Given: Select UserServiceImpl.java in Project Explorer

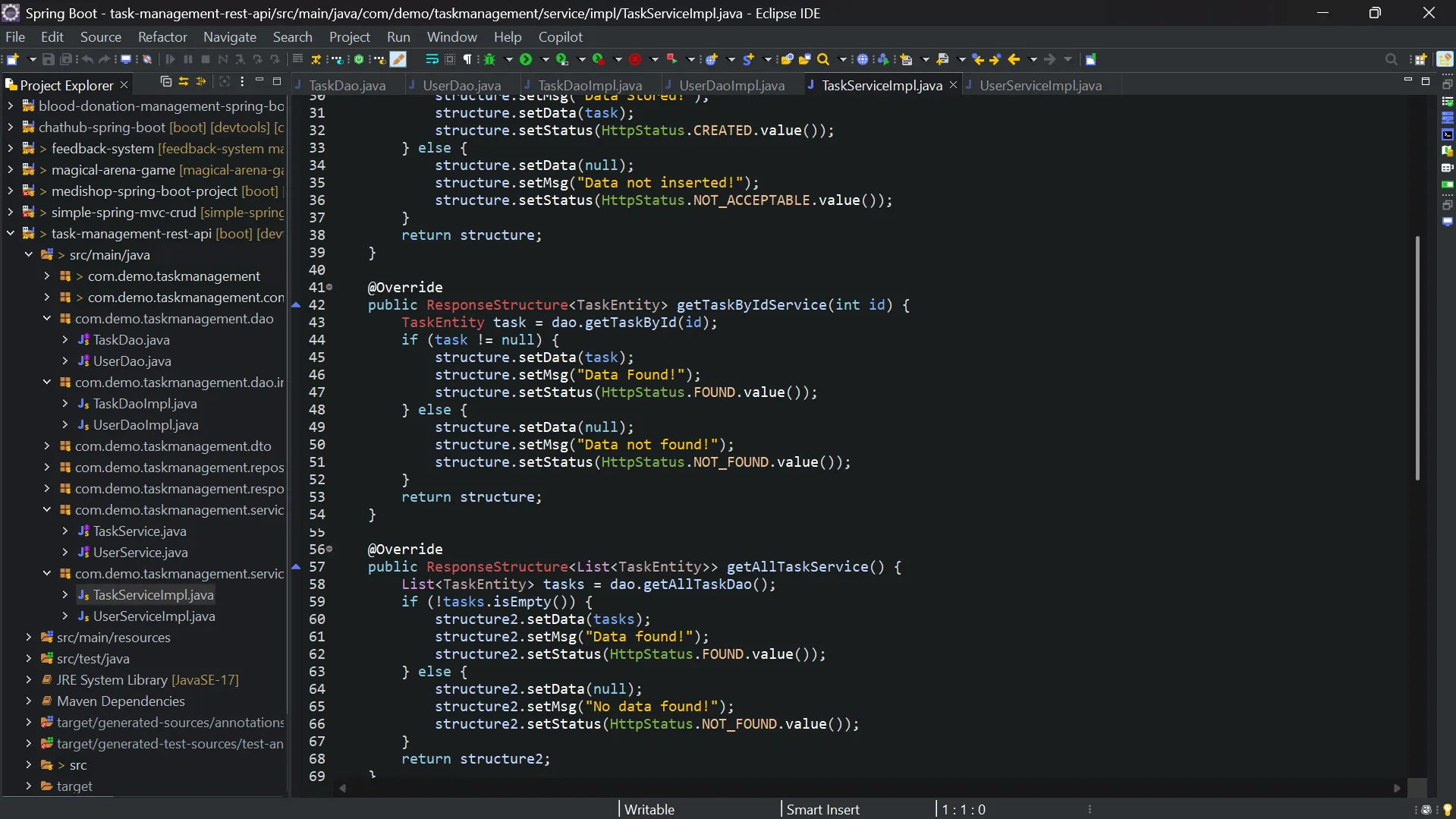Looking at the screenshot, I should tap(154, 616).
